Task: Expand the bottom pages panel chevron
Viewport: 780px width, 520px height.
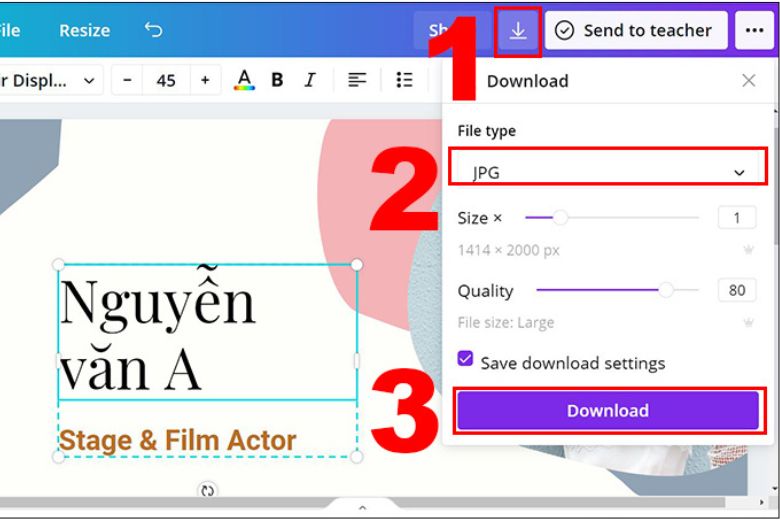Action: 362,508
